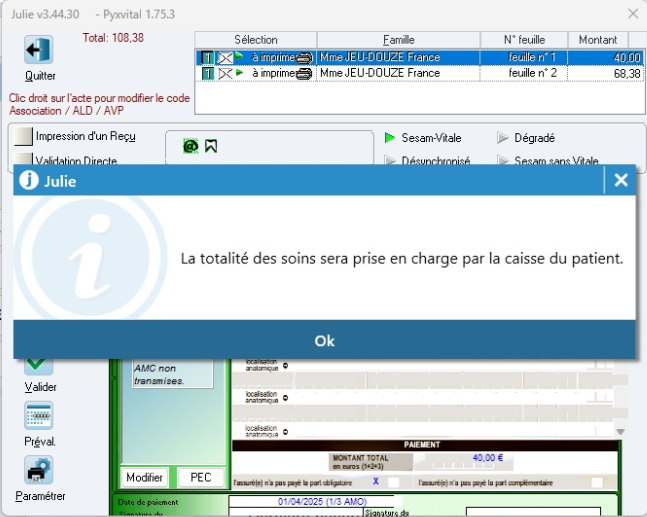Click the Montant column header
647x517 pixels.
(597, 39)
